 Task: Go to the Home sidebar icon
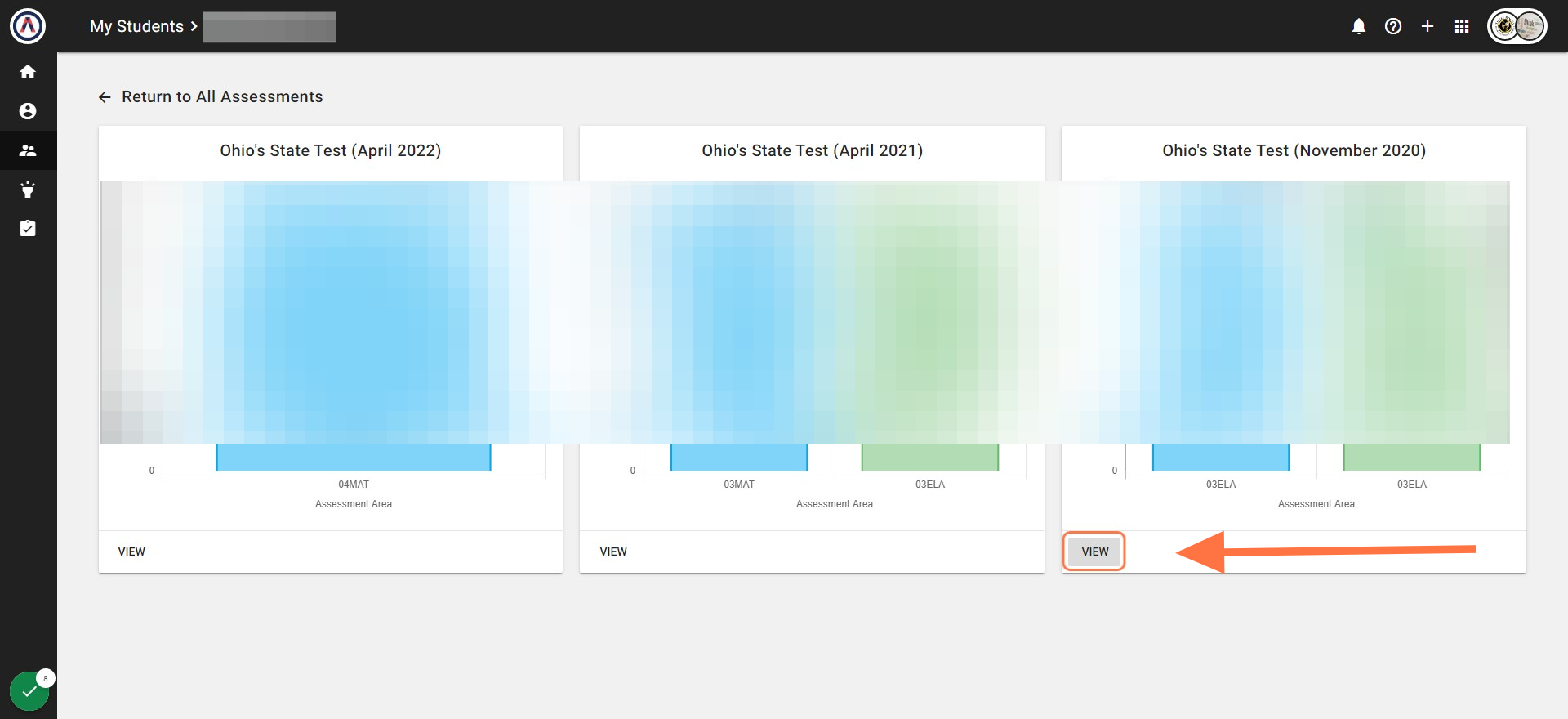click(28, 72)
